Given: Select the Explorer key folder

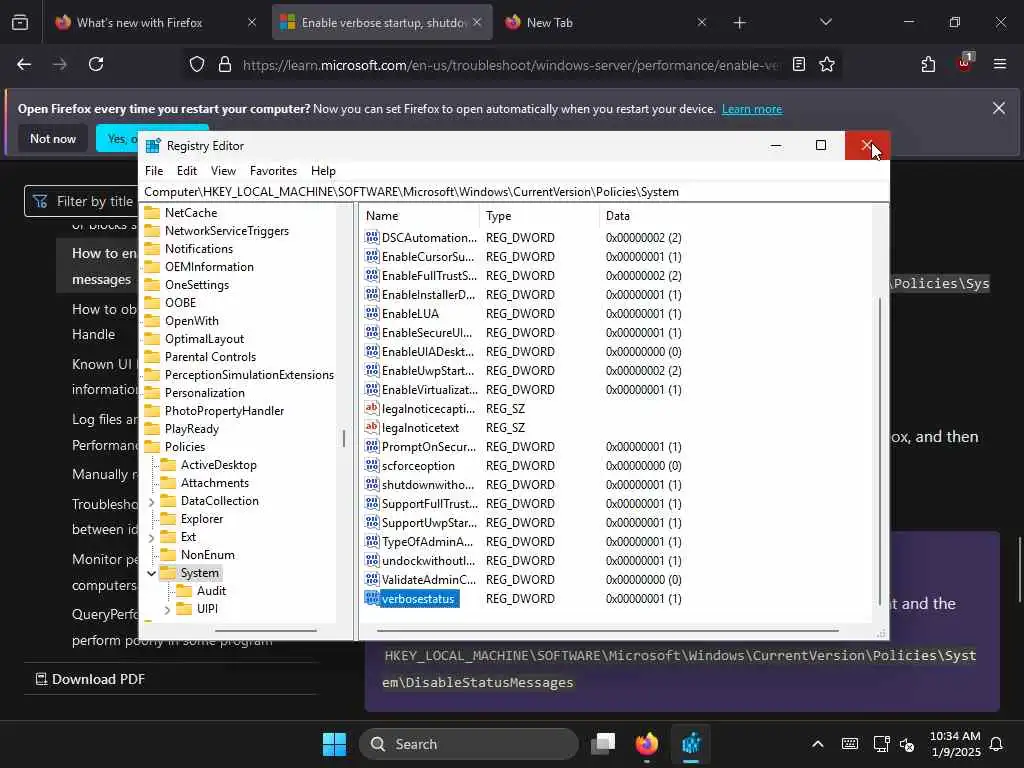Looking at the screenshot, I should (x=201, y=519).
